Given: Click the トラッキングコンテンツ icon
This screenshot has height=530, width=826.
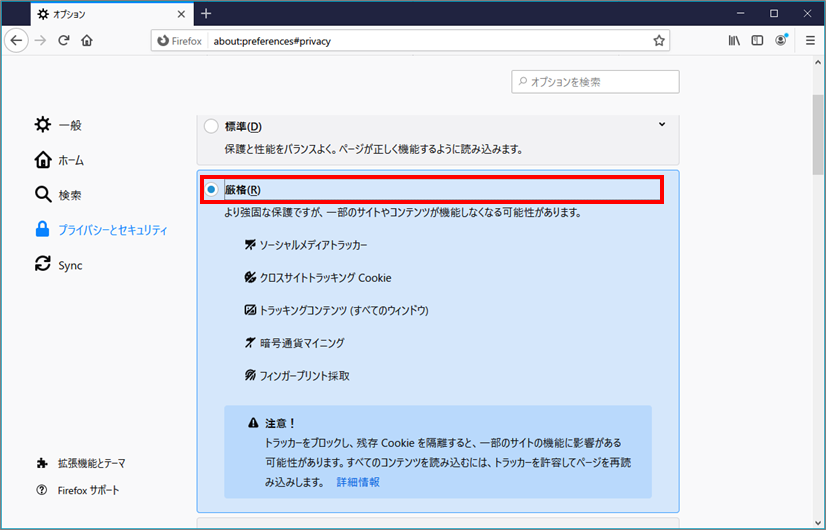Looking at the screenshot, I should [250, 310].
